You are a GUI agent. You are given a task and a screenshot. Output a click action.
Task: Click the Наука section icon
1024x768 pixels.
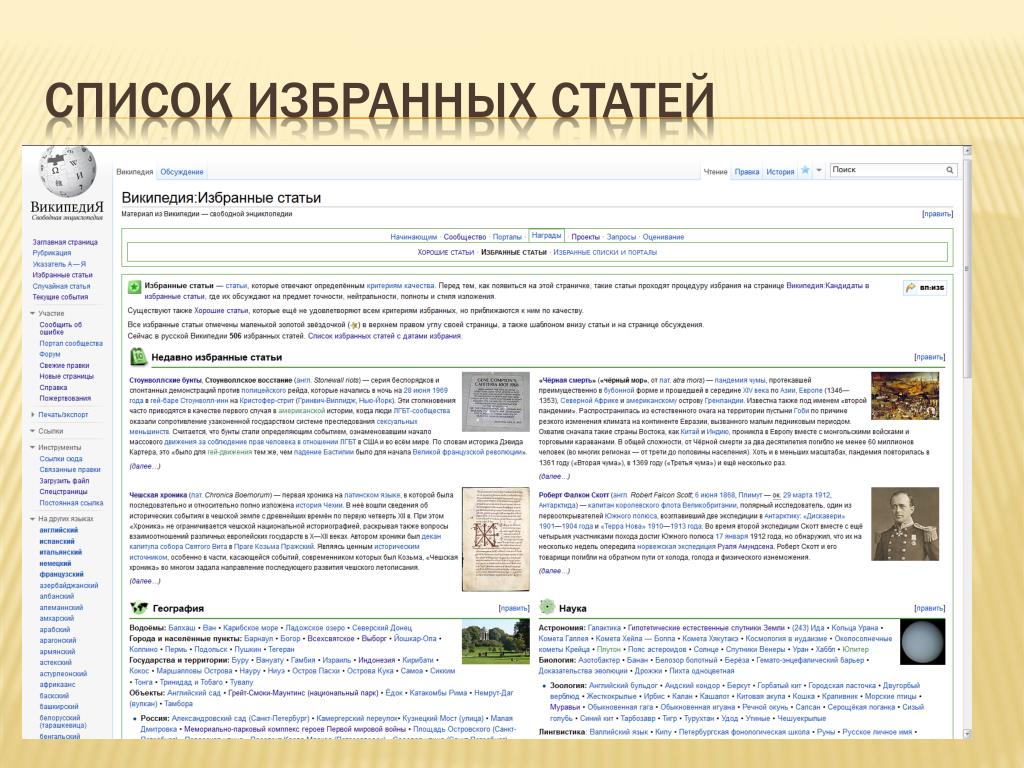click(x=547, y=607)
